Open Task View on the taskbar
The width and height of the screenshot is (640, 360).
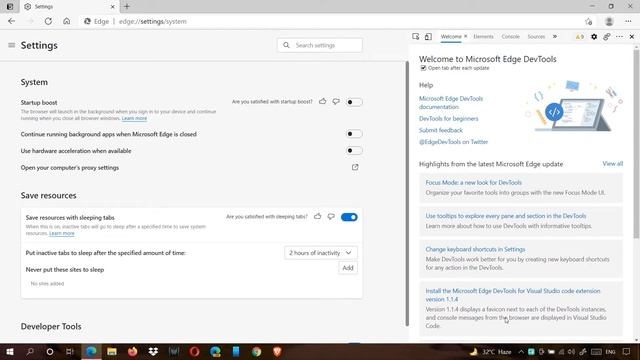click(x=70, y=351)
